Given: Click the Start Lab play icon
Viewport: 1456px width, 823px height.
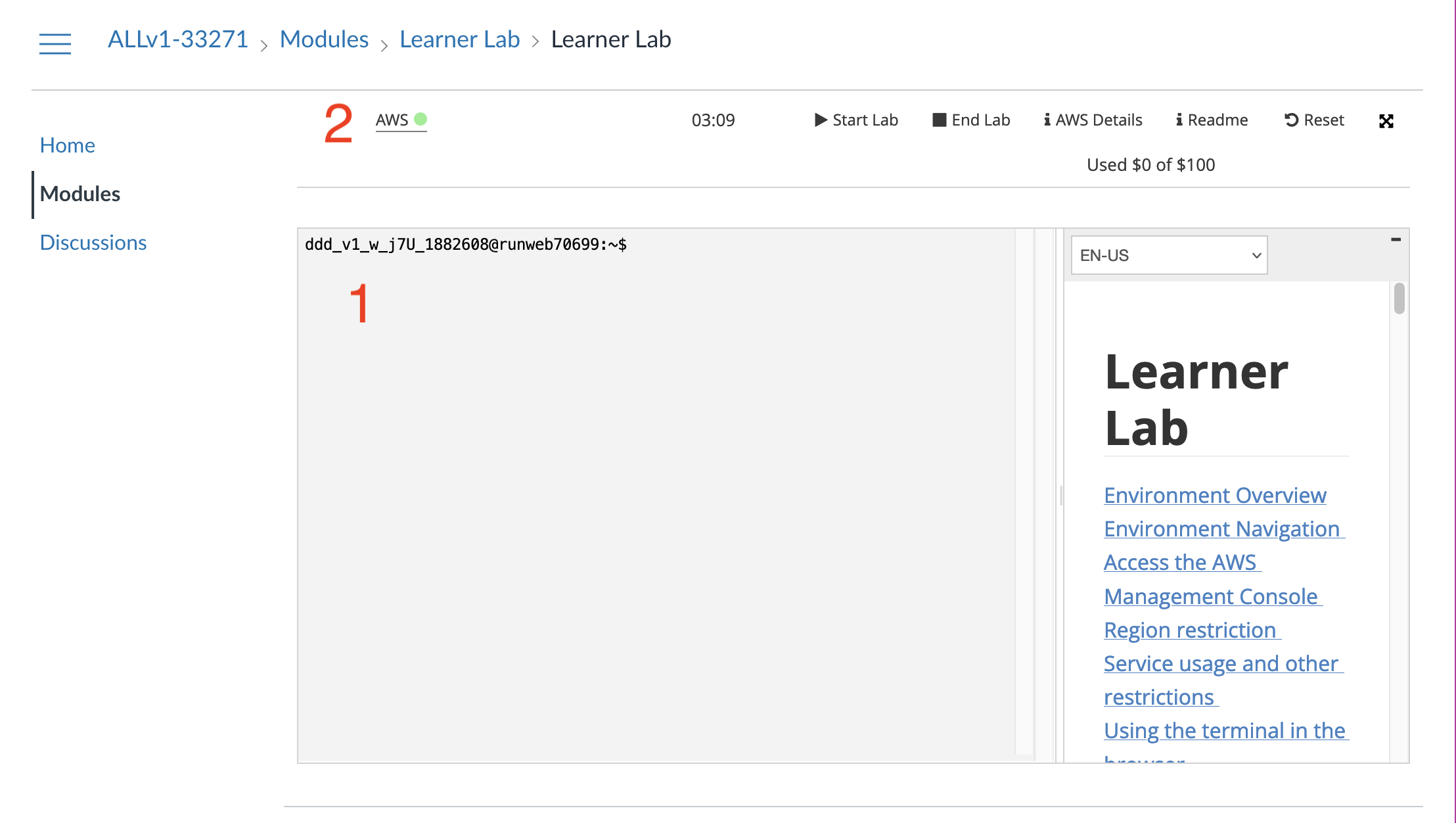Looking at the screenshot, I should tap(821, 120).
